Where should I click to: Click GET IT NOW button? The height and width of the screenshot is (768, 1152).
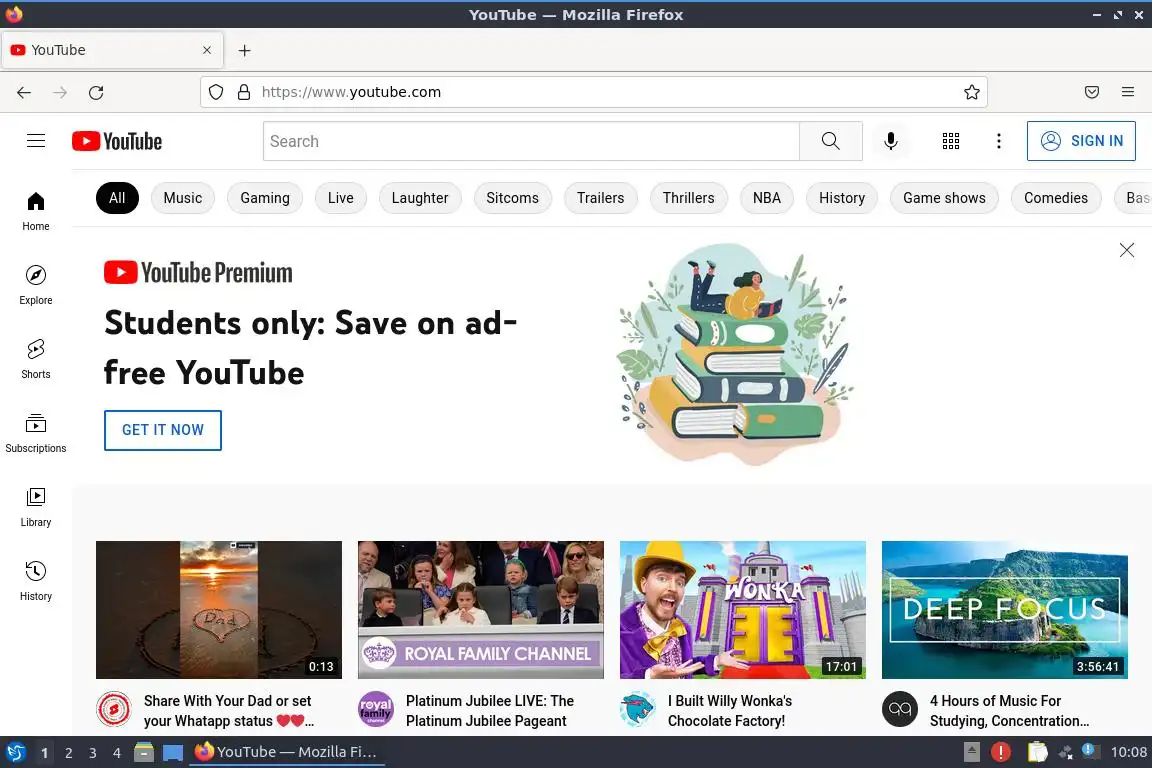click(162, 430)
